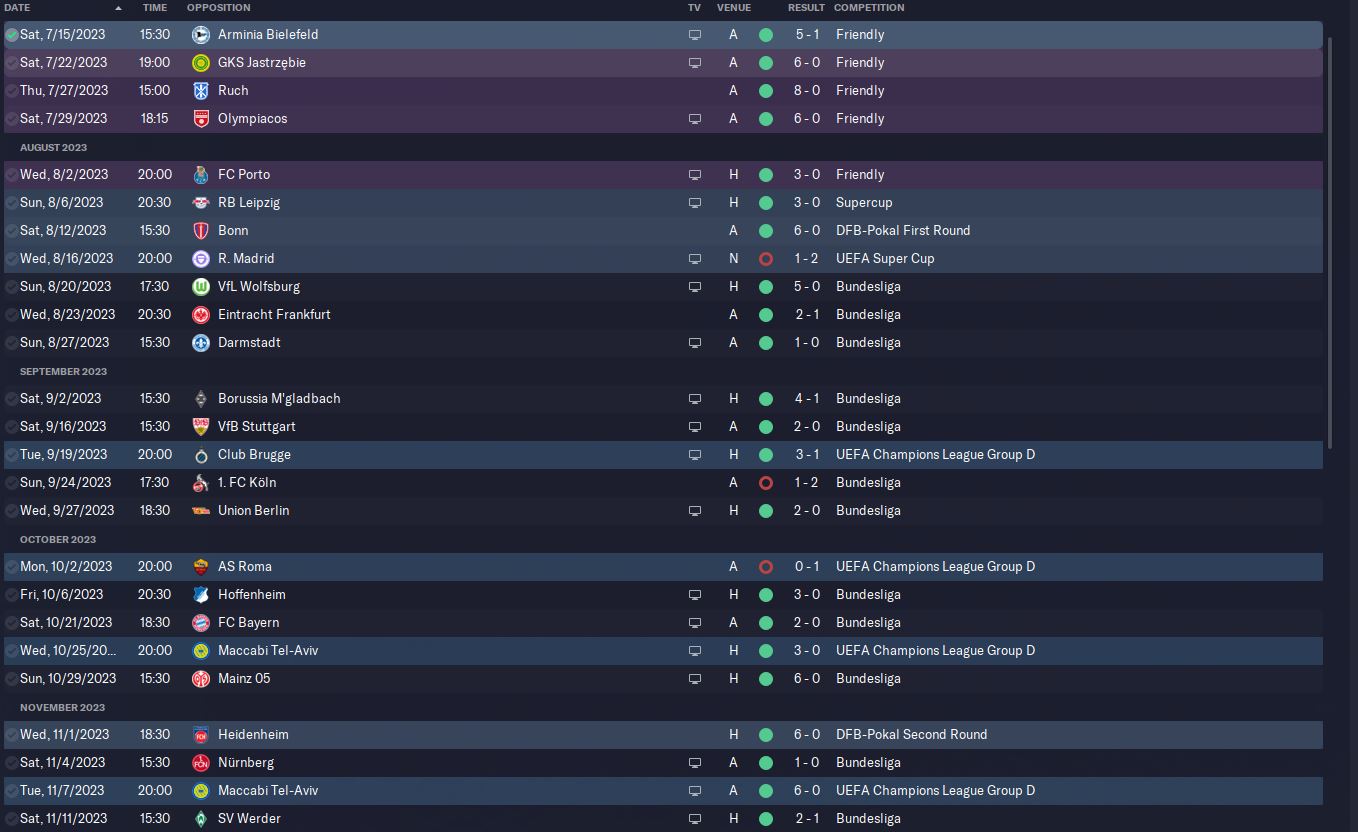Image resolution: width=1358 pixels, height=832 pixels.
Task: Click the AS Roma club crest
Action: point(201,566)
